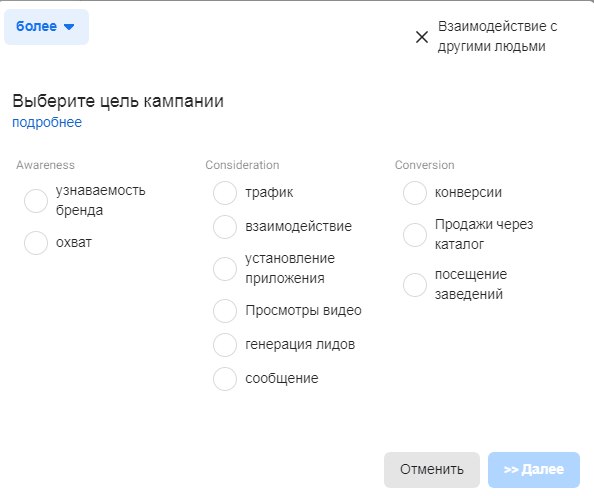Choose the охват objective
594x496 pixels.
coord(36,243)
